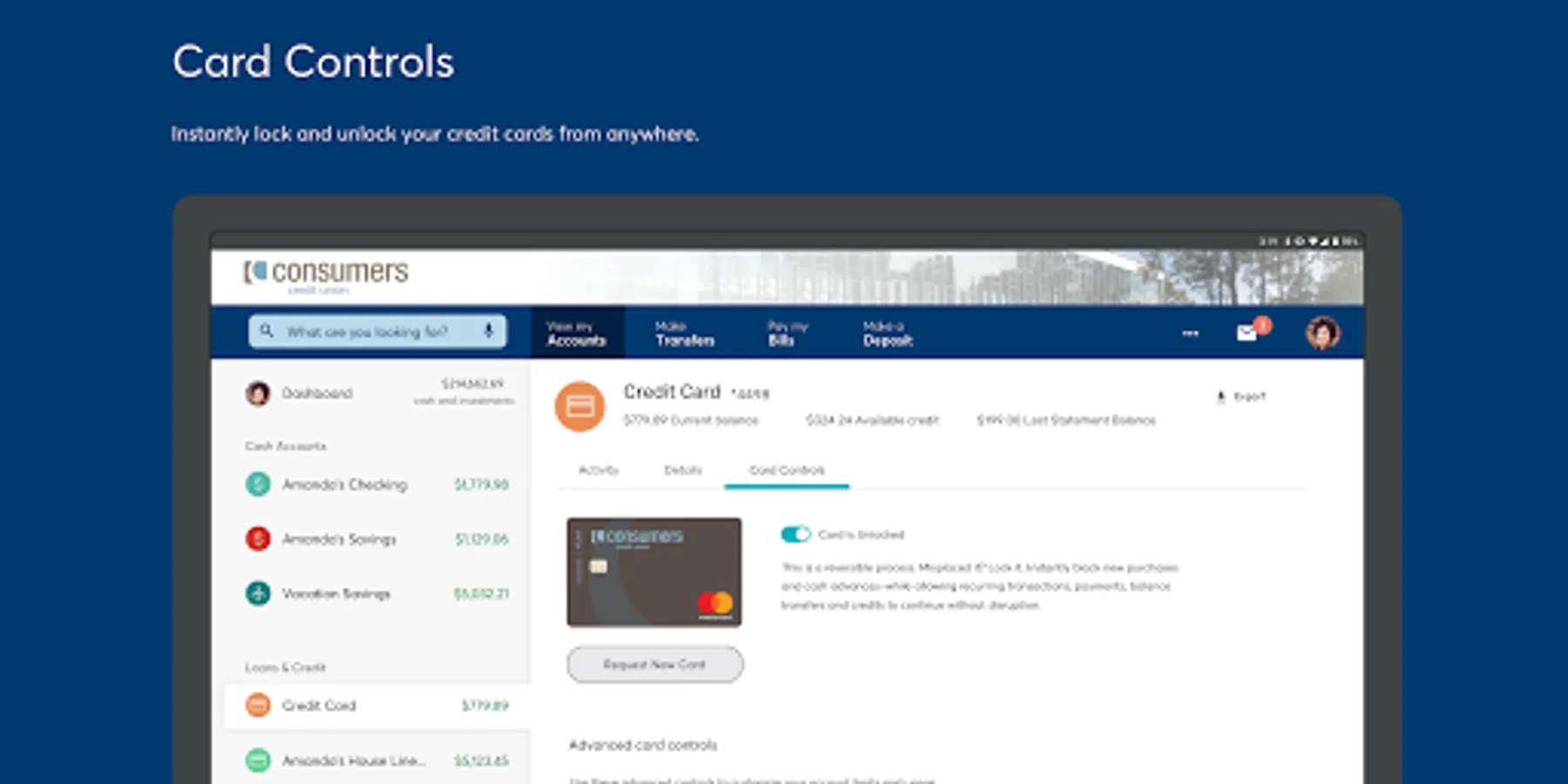Image resolution: width=1568 pixels, height=784 pixels.
Task: Open the user profile avatar in the header
Action: point(1322,333)
